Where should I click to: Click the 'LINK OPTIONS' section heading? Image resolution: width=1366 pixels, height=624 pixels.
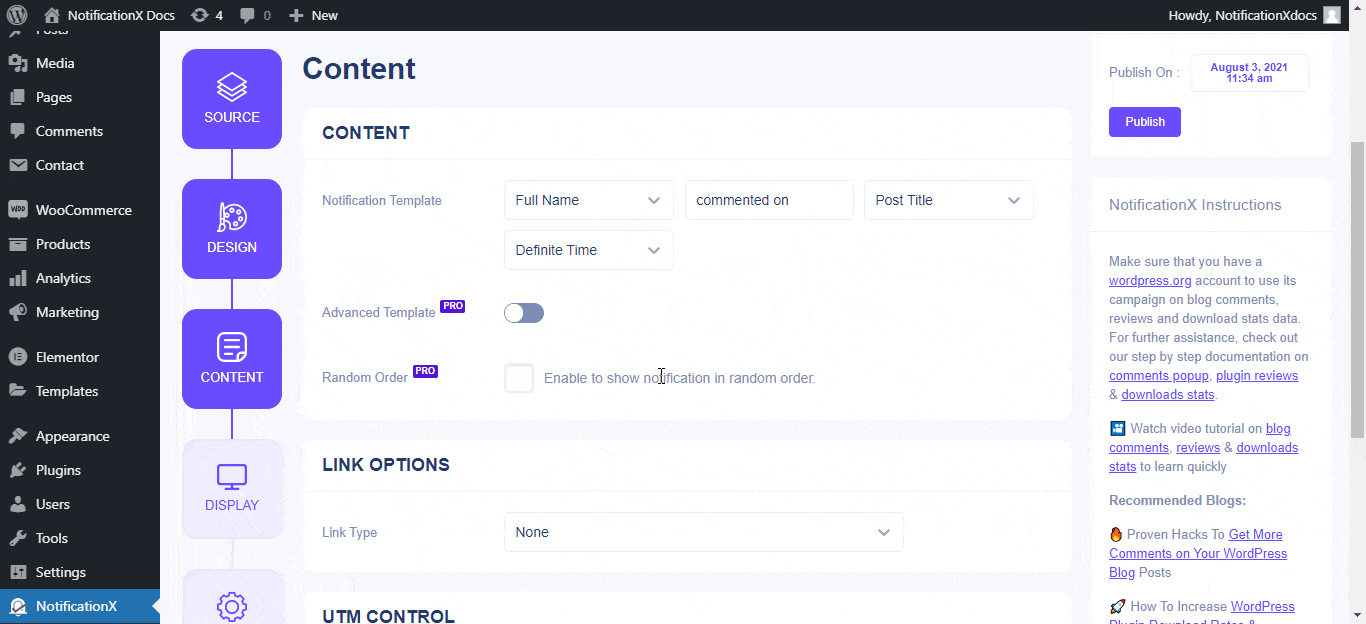(386, 465)
